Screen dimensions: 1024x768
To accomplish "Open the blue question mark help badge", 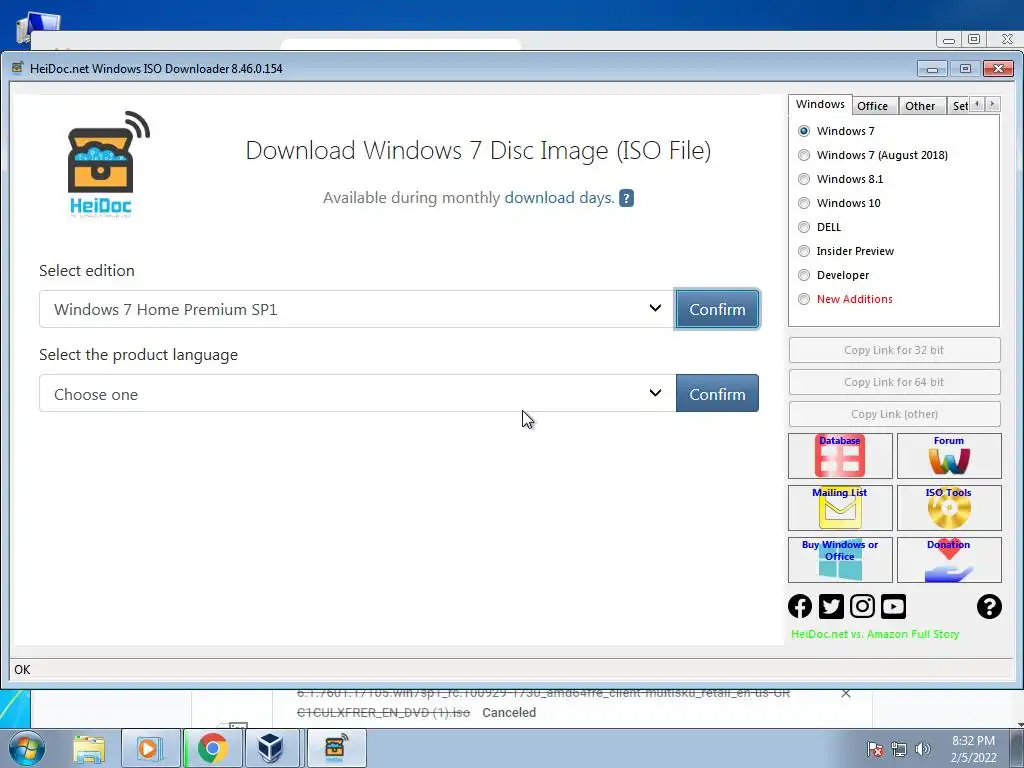I will pos(626,198).
